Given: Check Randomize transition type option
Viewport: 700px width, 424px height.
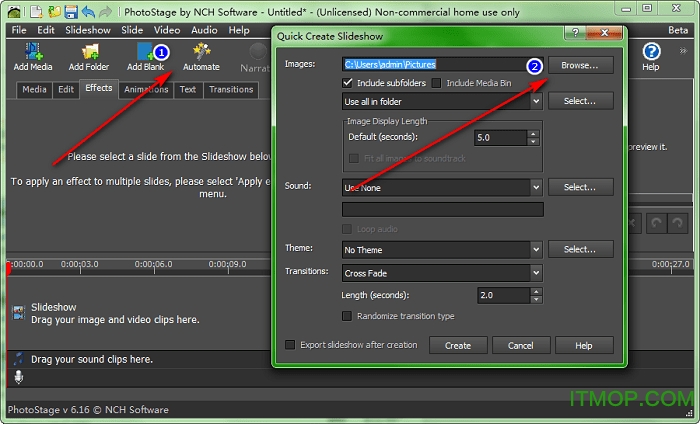Looking at the screenshot, I should click(x=348, y=316).
